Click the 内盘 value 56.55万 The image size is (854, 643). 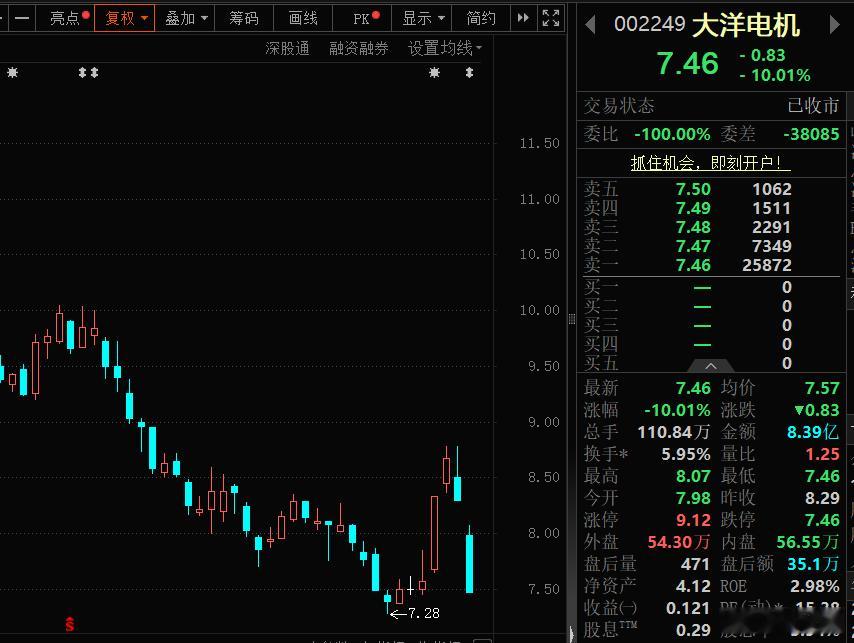pyautogui.click(x=808, y=542)
